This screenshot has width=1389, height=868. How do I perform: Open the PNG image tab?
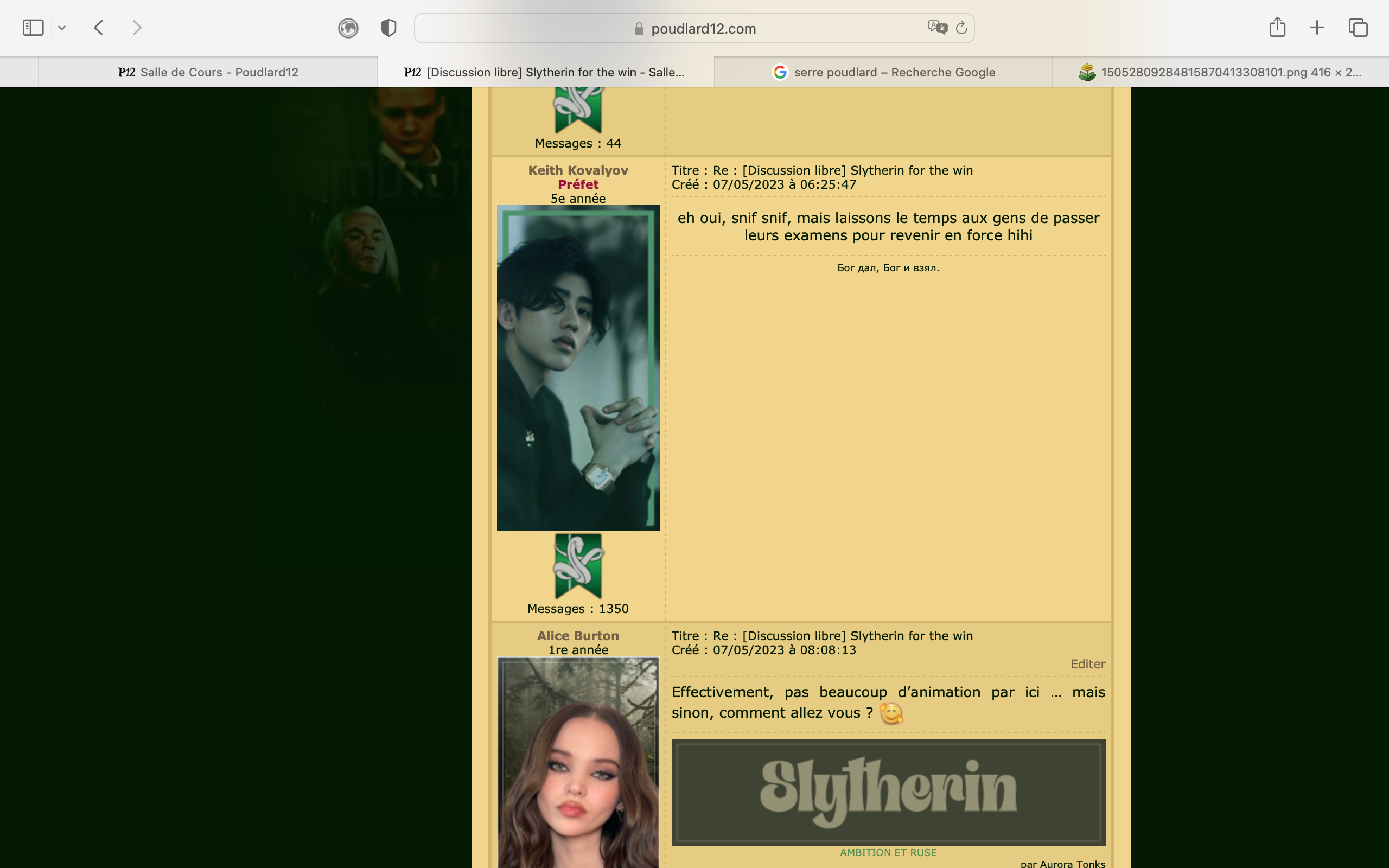1220,72
